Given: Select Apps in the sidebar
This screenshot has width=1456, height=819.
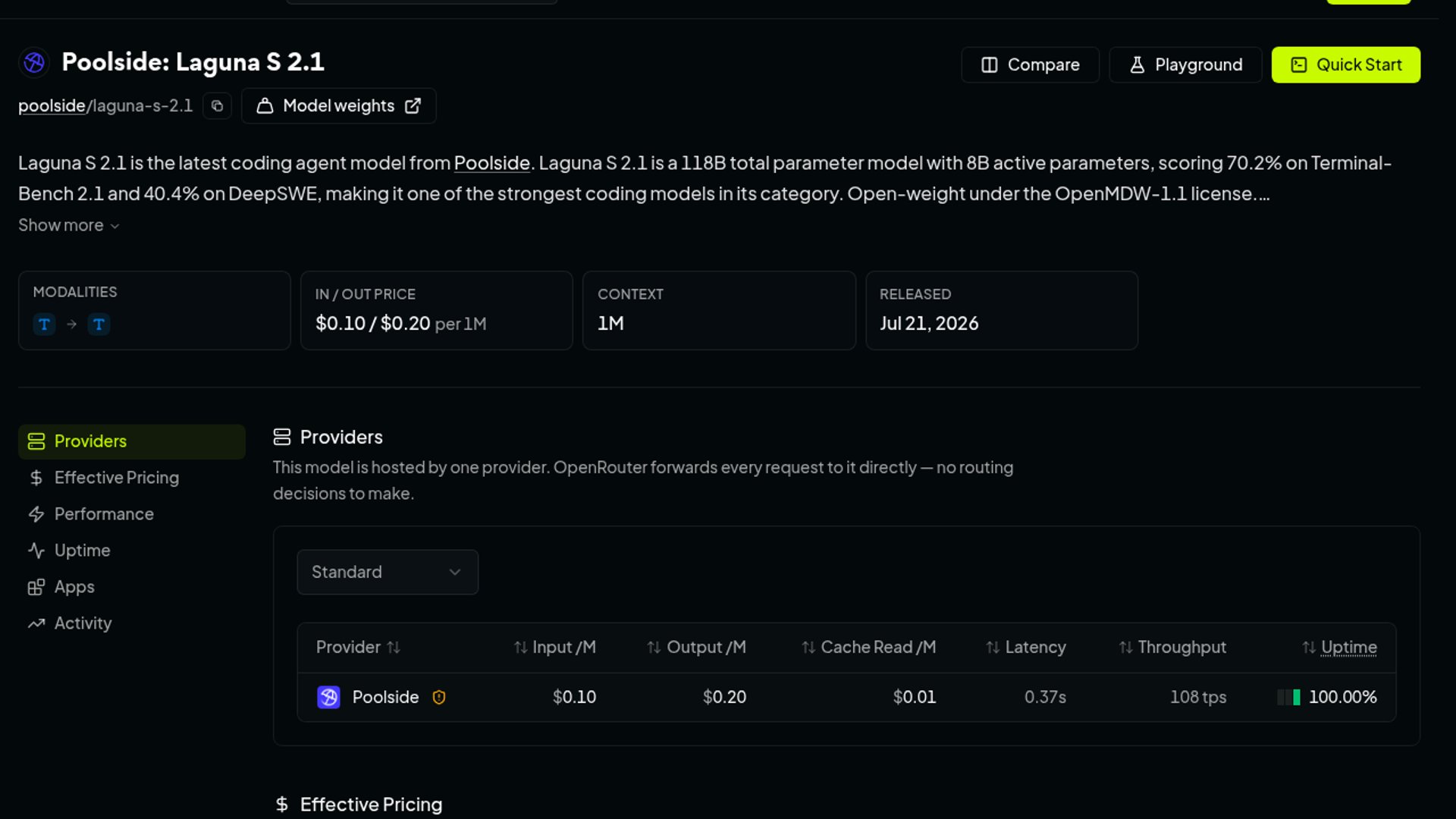Looking at the screenshot, I should coord(132,587).
